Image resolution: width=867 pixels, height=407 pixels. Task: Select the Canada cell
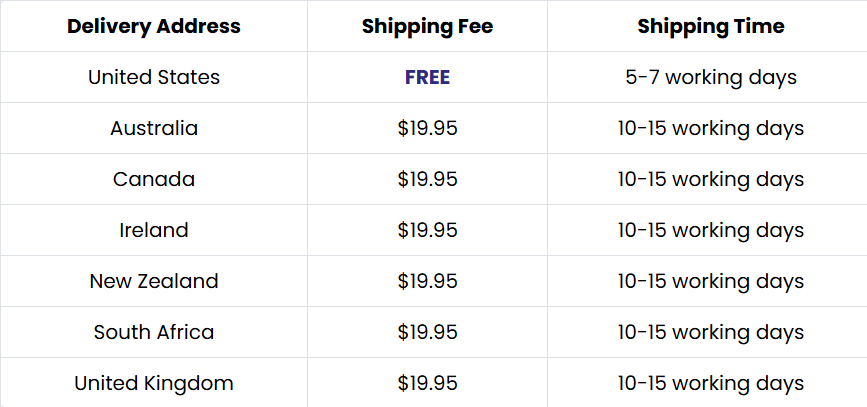click(154, 179)
